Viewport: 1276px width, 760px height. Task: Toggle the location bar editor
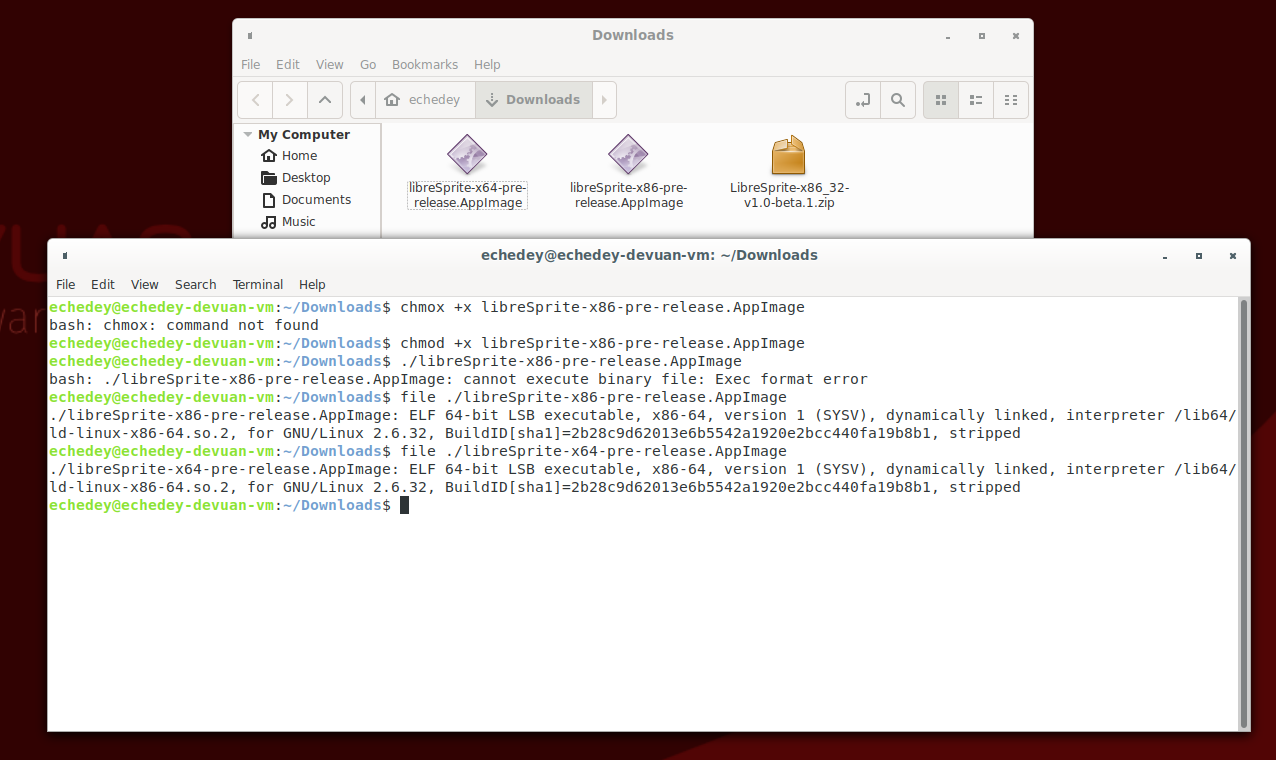click(x=862, y=99)
